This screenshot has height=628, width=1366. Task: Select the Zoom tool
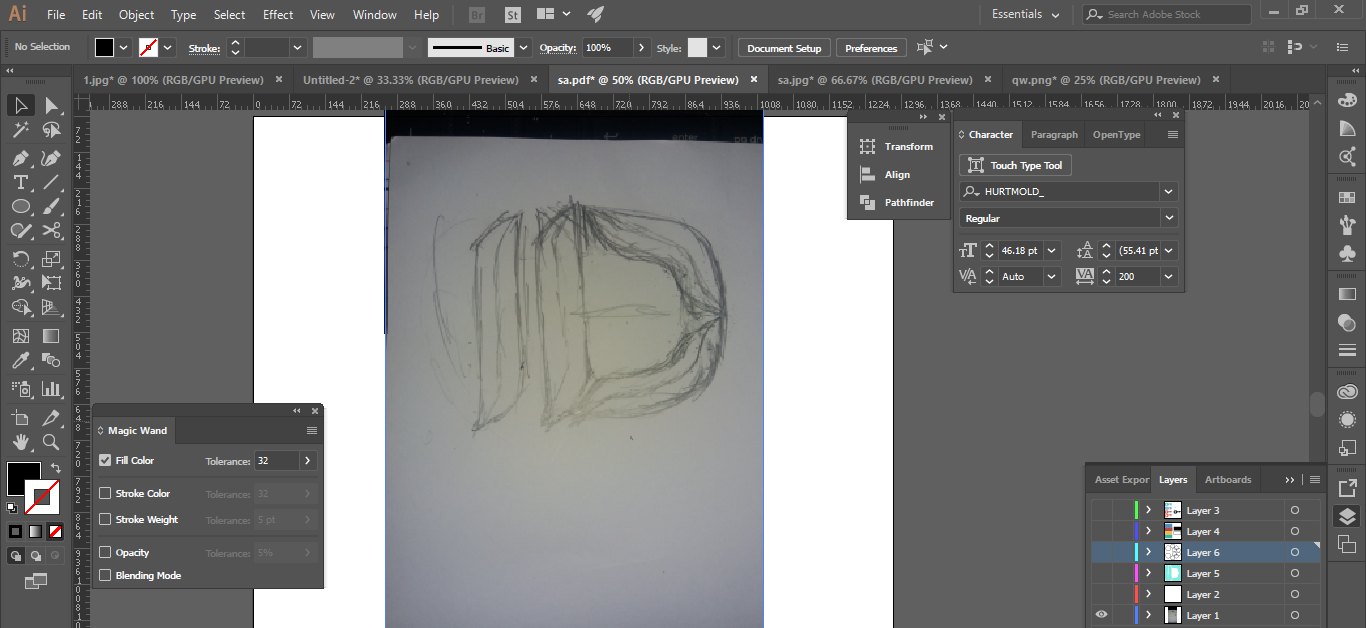(x=51, y=442)
